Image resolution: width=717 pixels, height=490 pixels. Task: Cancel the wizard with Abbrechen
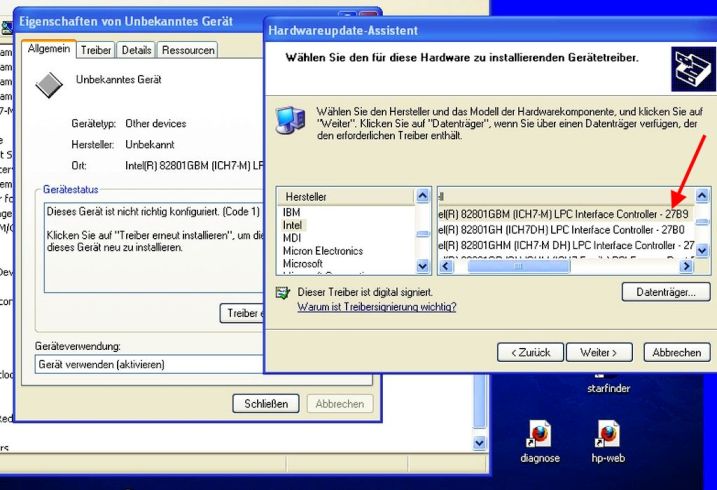pos(677,352)
